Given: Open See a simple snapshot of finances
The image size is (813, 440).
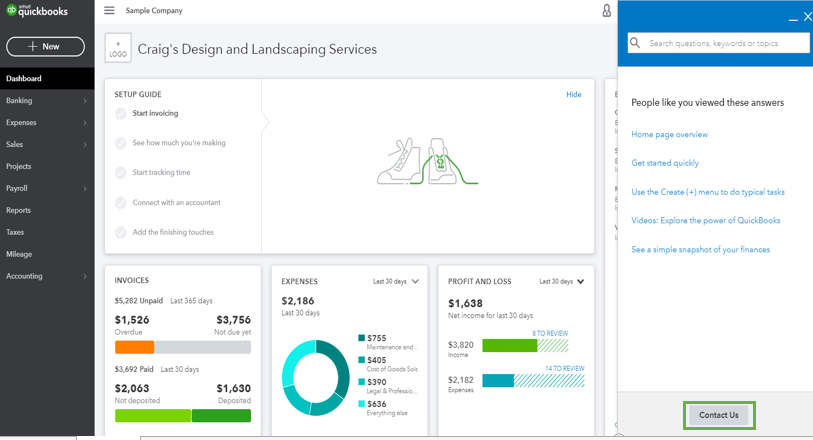Looking at the screenshot, I should pos(700,249).
